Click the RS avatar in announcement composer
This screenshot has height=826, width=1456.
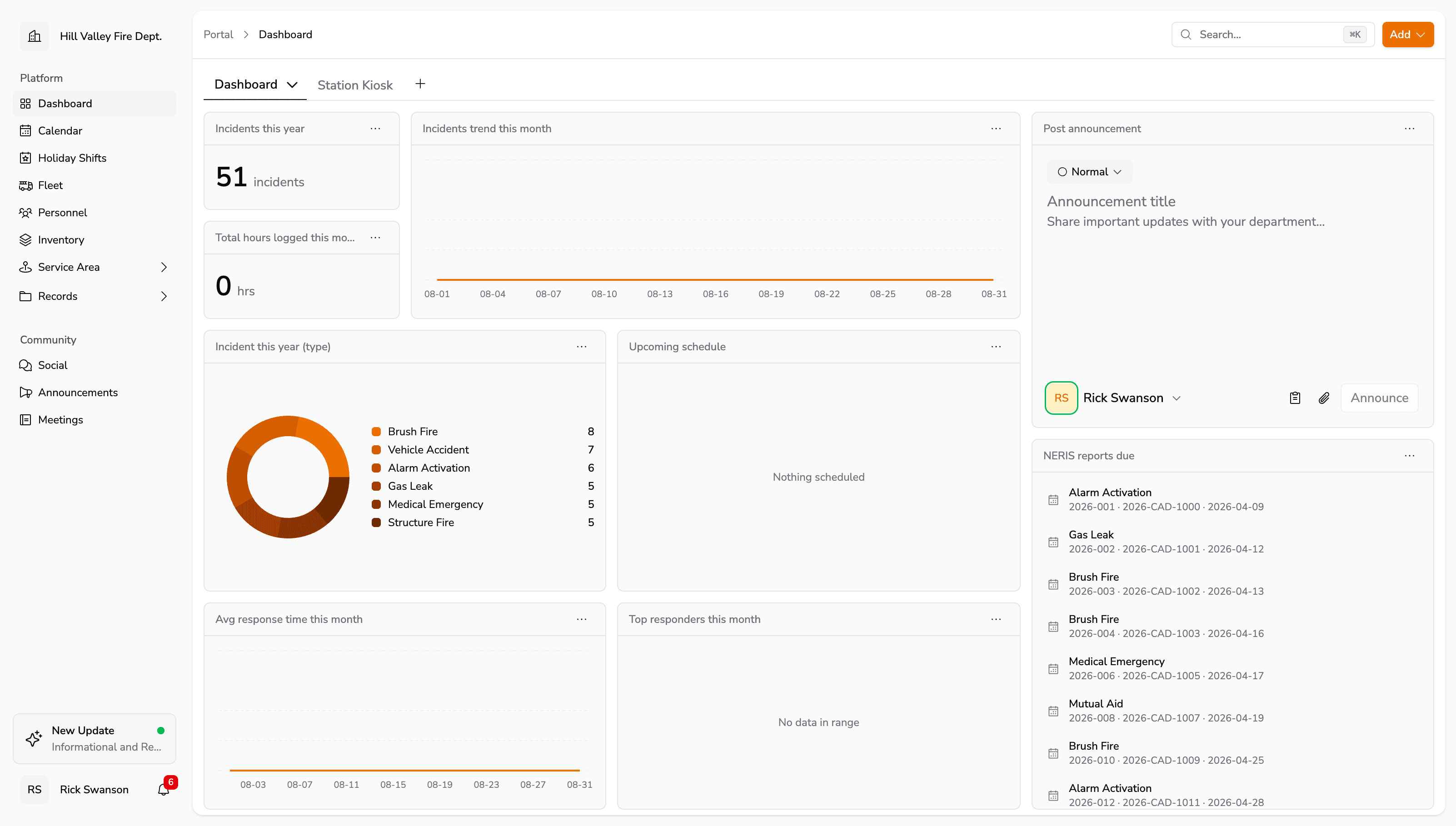coord(1061,398)
